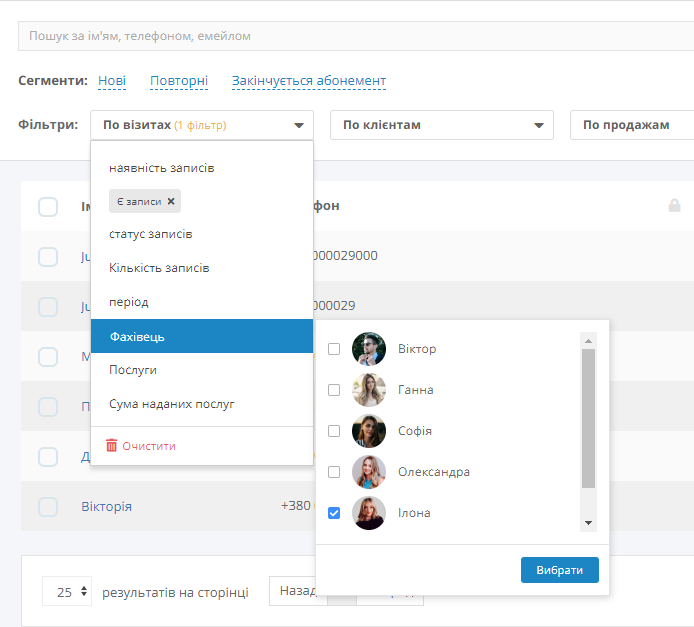
Task: Click the lock icon in table header
Action: point(674,206)
